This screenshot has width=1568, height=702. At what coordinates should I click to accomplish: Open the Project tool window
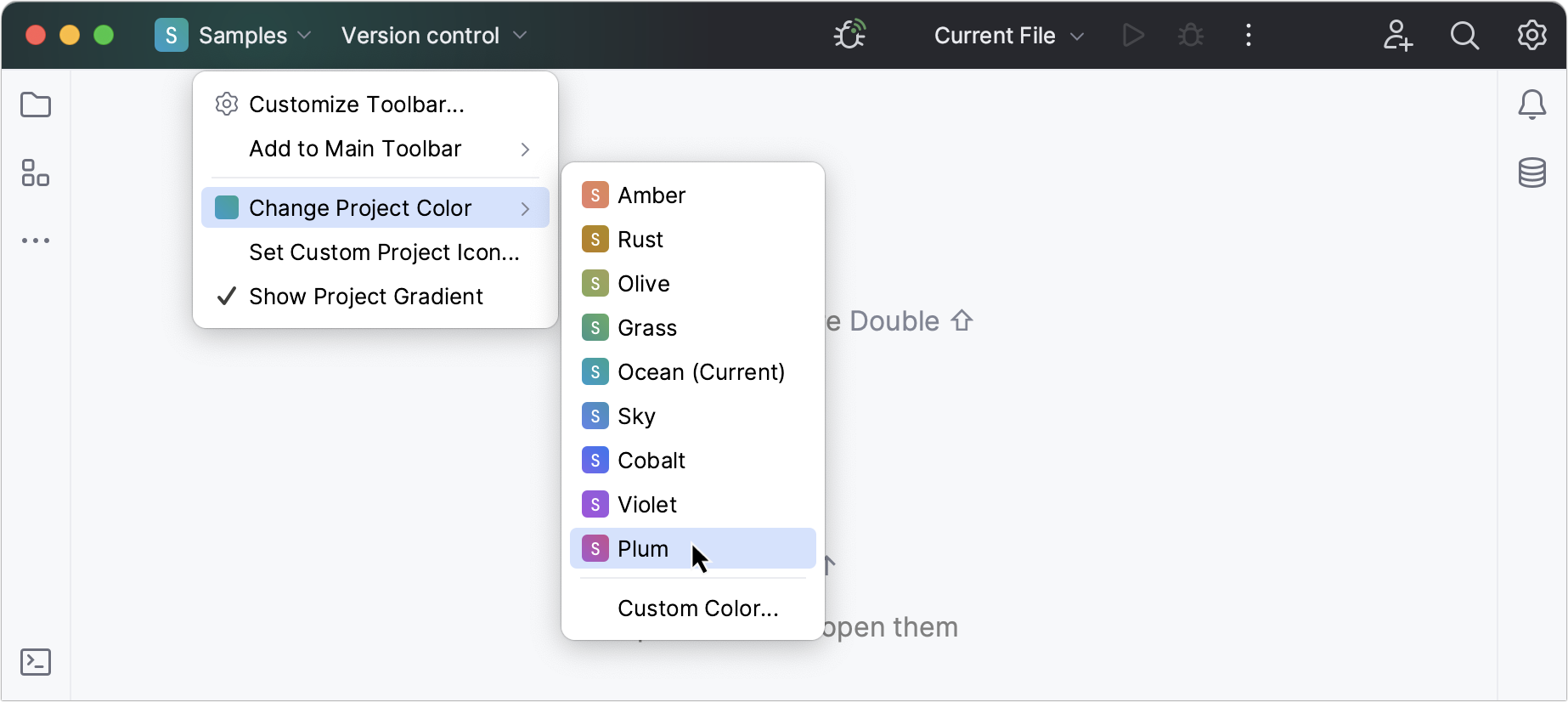[x=35, y=105]
